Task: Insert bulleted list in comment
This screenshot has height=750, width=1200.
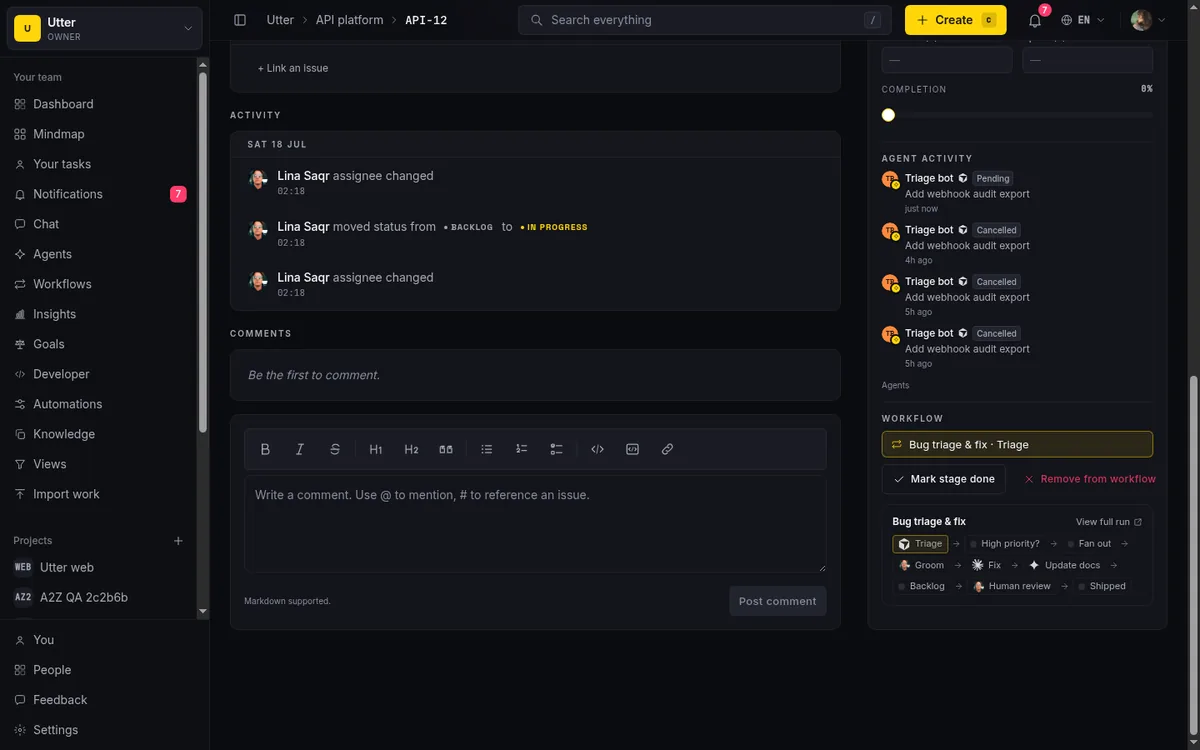Action: coord(487,450)
